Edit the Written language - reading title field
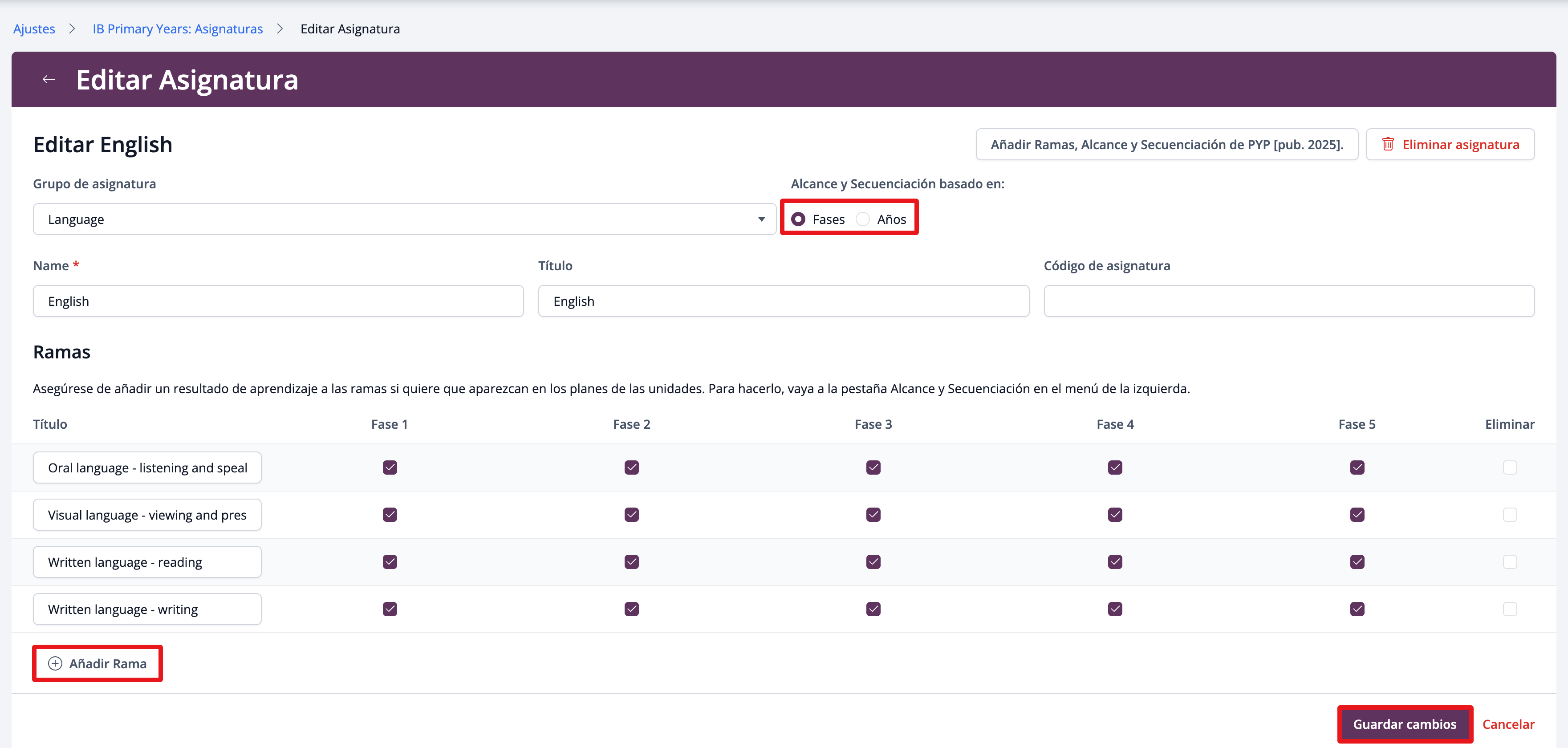Image resolution: width=1568 pixels, height=748 pixels. [147, 562]
